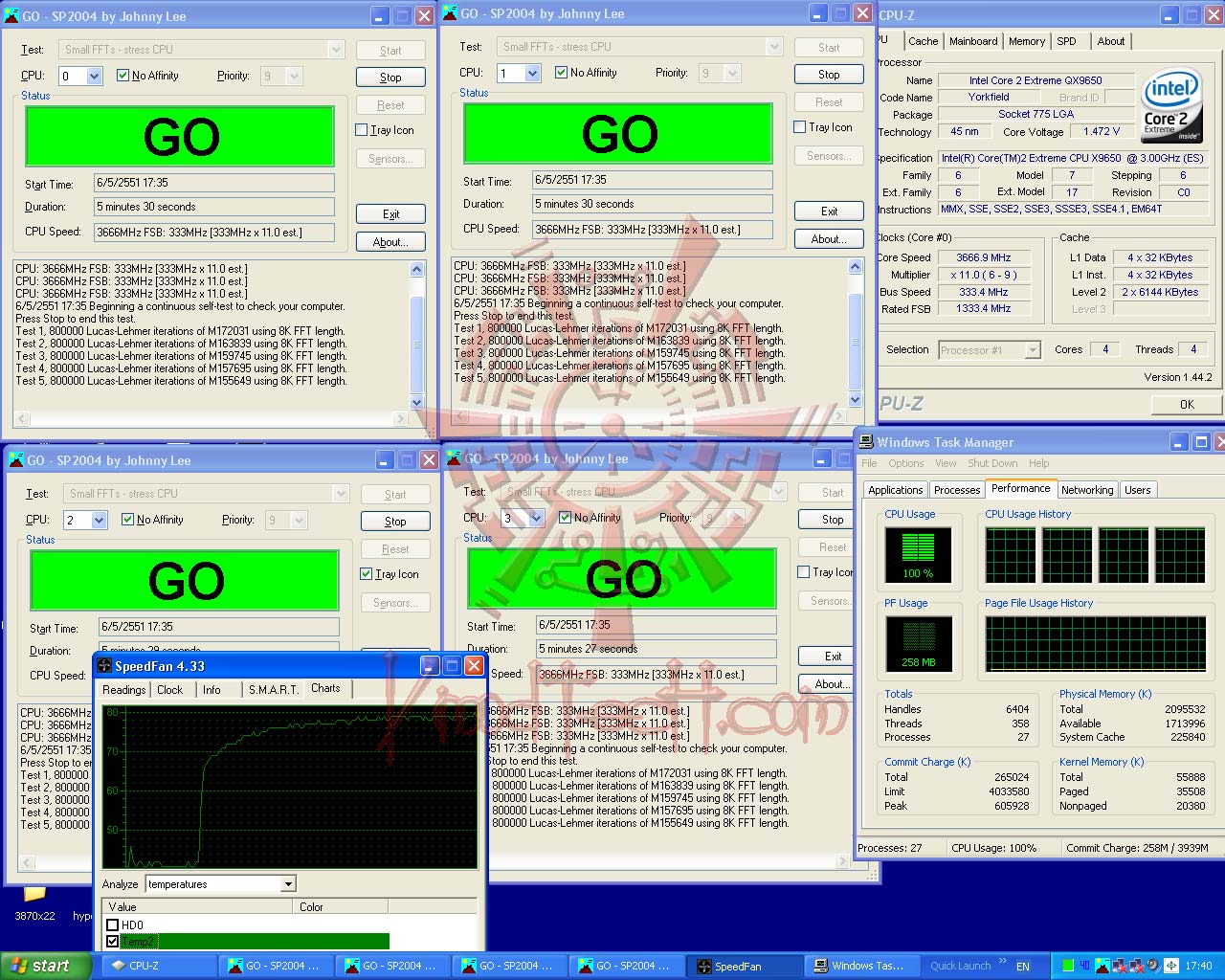1225x980 pixels.
Task: Open the Options menu in Task Manager
Action: [905, 463]
